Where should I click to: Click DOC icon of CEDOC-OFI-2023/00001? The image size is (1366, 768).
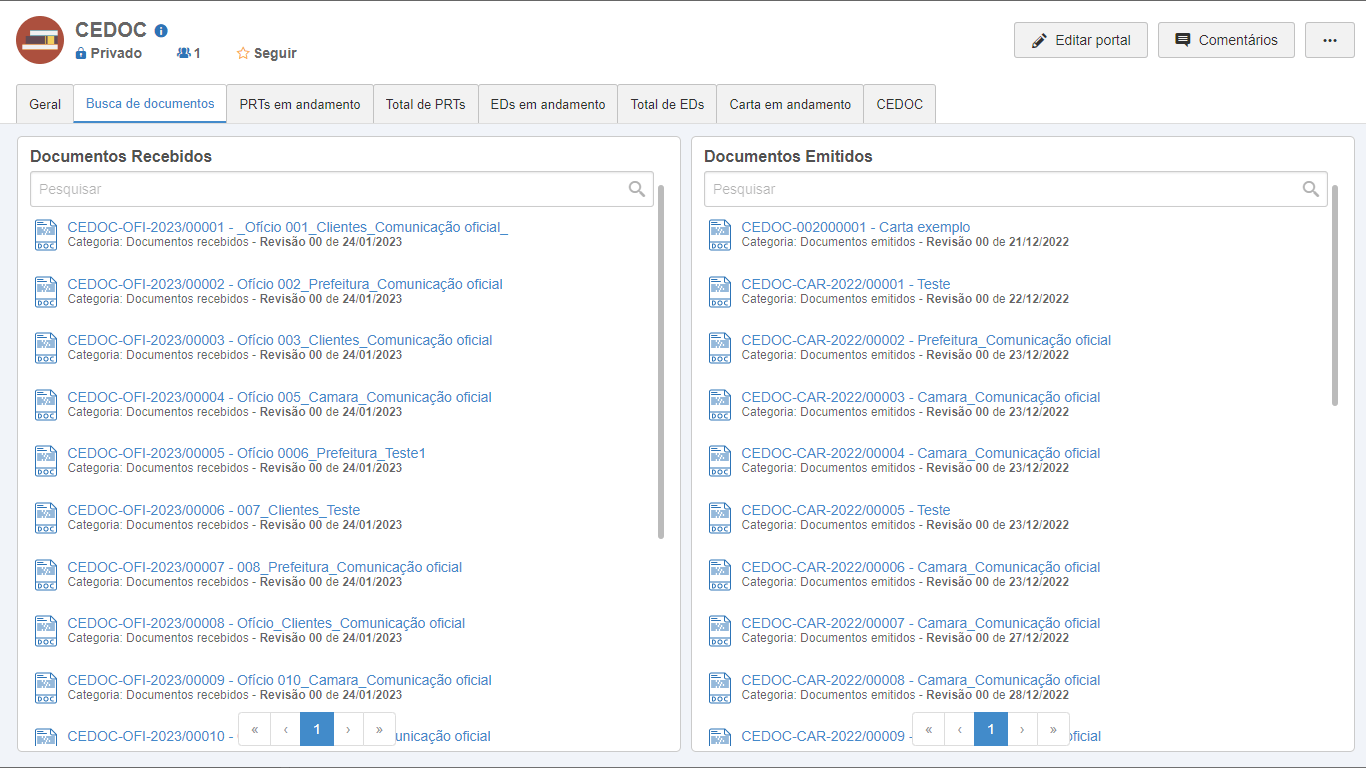(46, 235)
